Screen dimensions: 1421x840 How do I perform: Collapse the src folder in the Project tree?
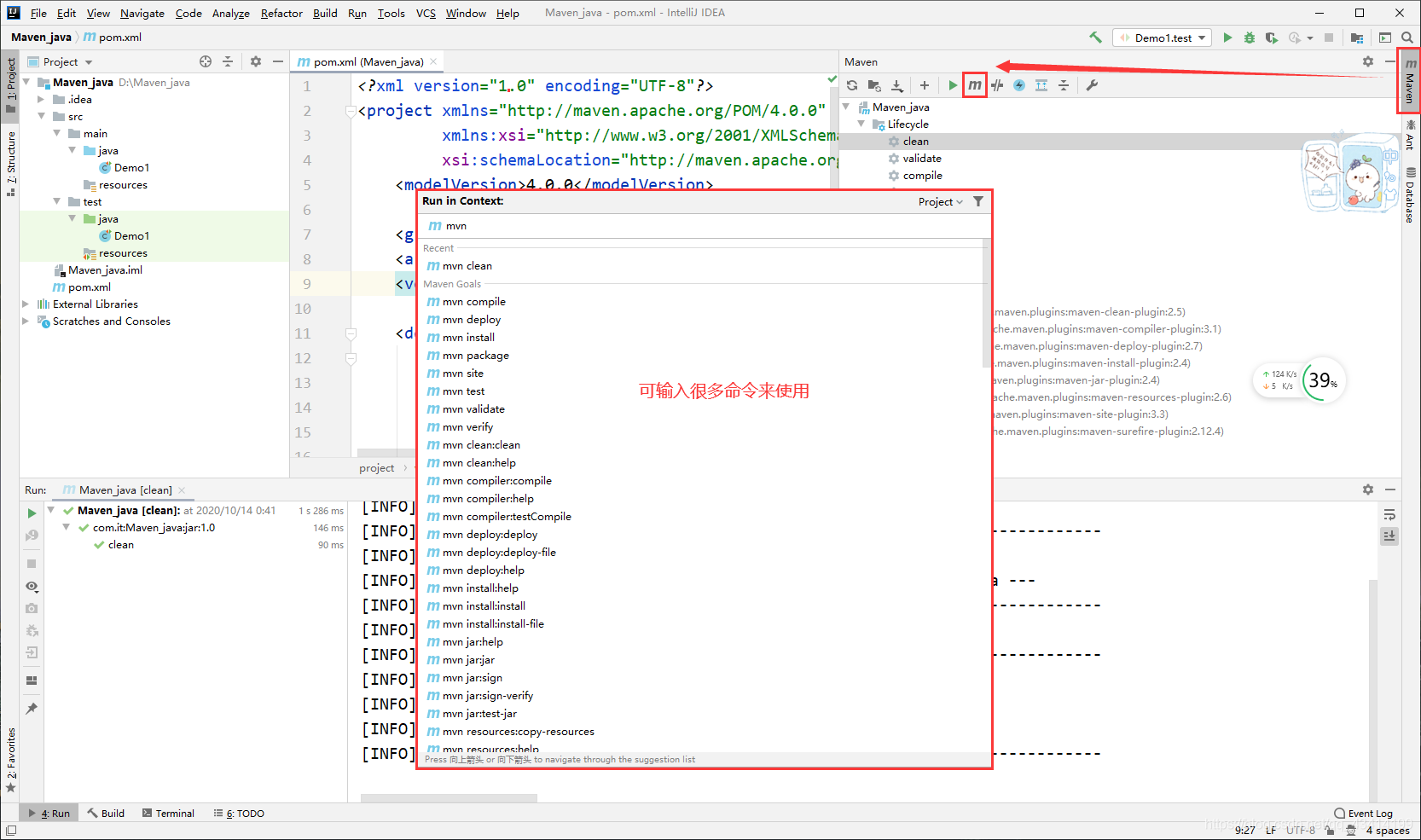[41, 117]
